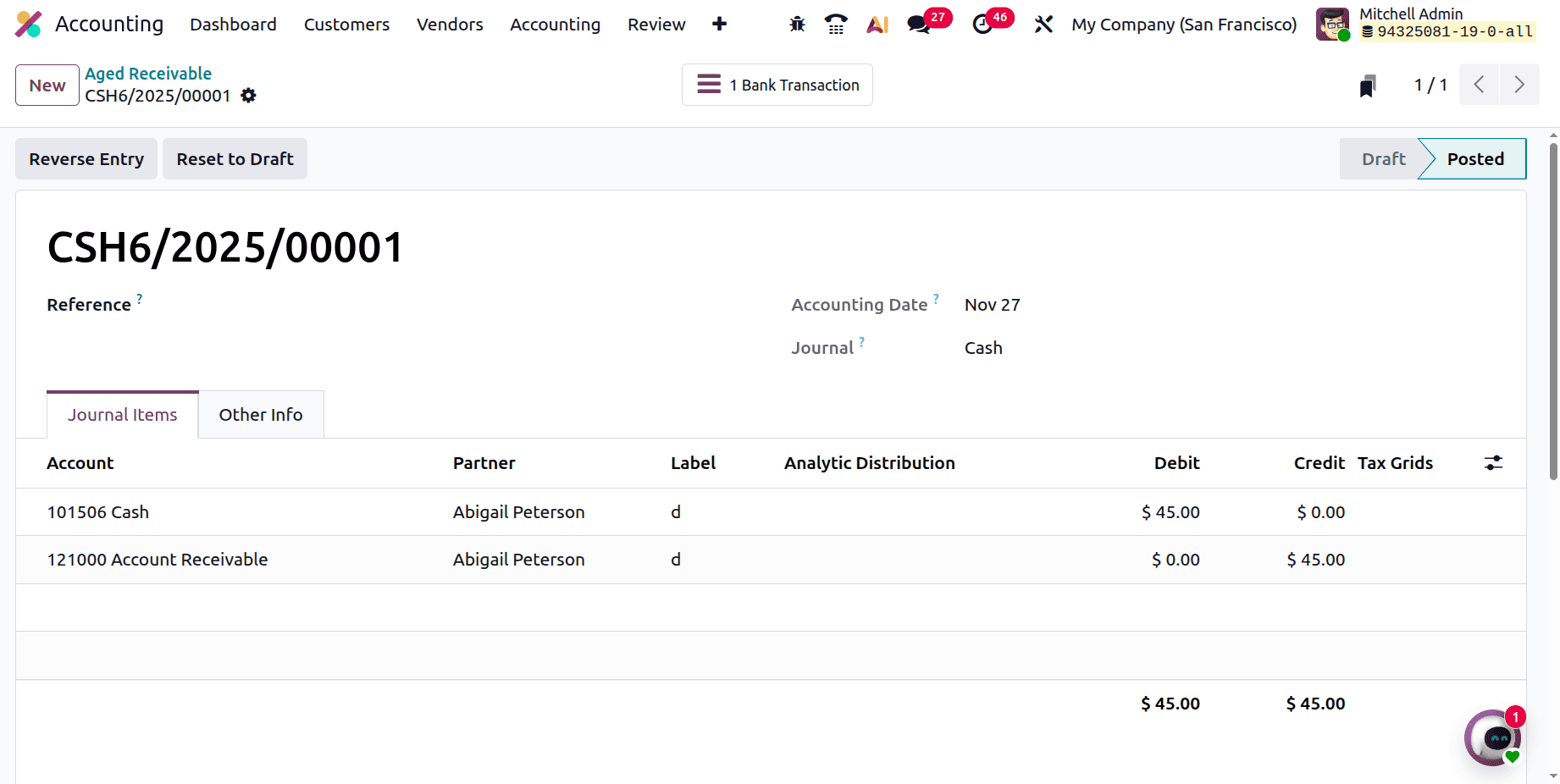The image size is (1560, 784).
Task: Open the Review menu
Action: click(656, 25)
